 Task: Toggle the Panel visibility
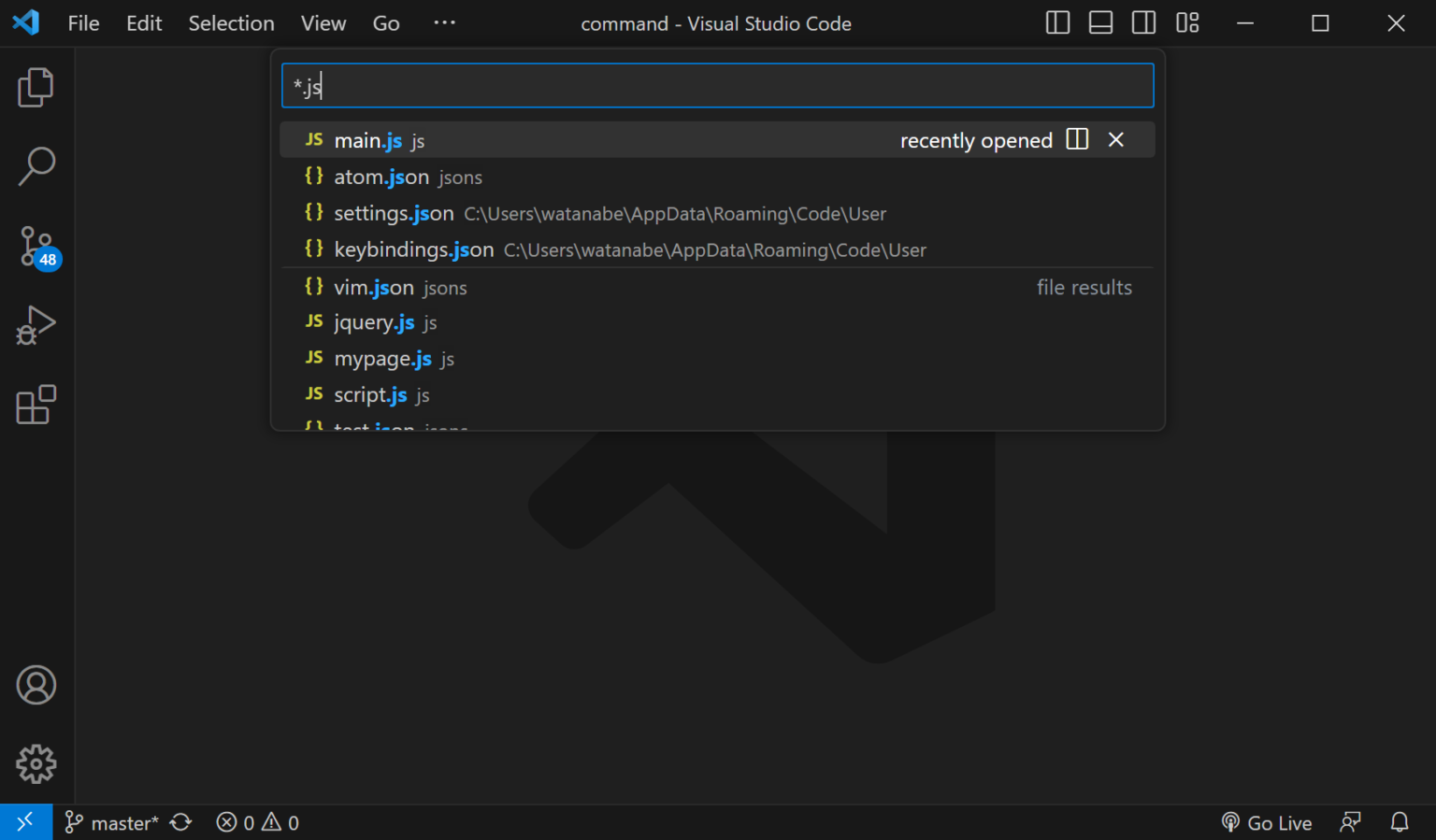pos(1099,22)
